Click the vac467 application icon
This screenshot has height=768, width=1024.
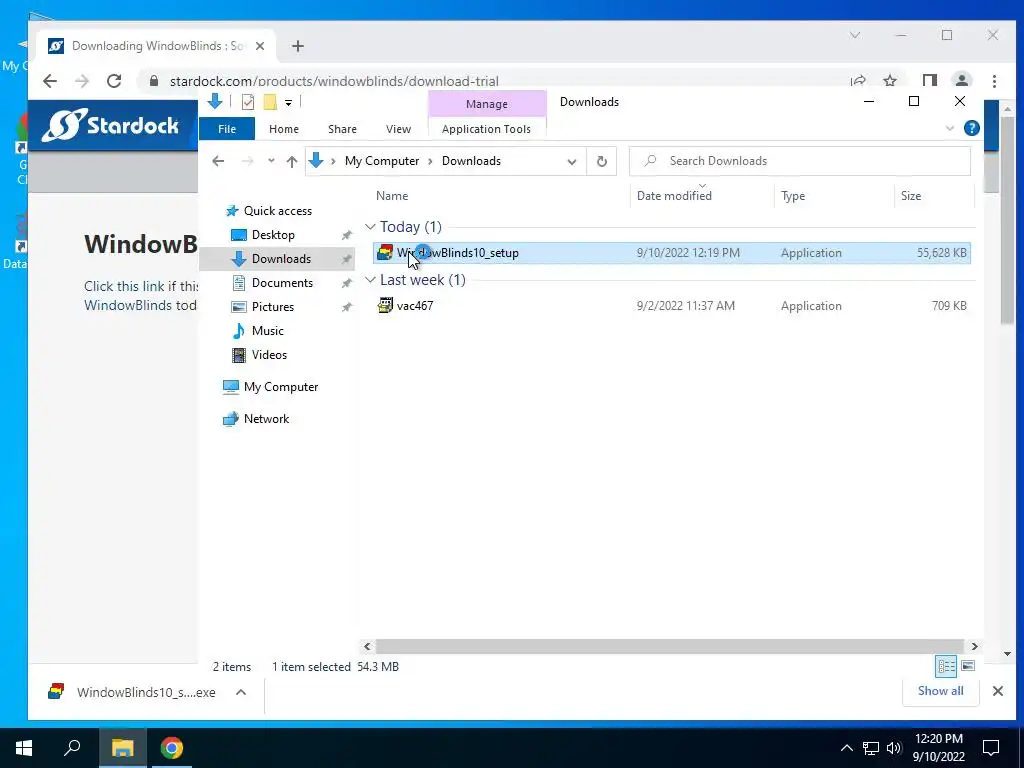(385, 305)
